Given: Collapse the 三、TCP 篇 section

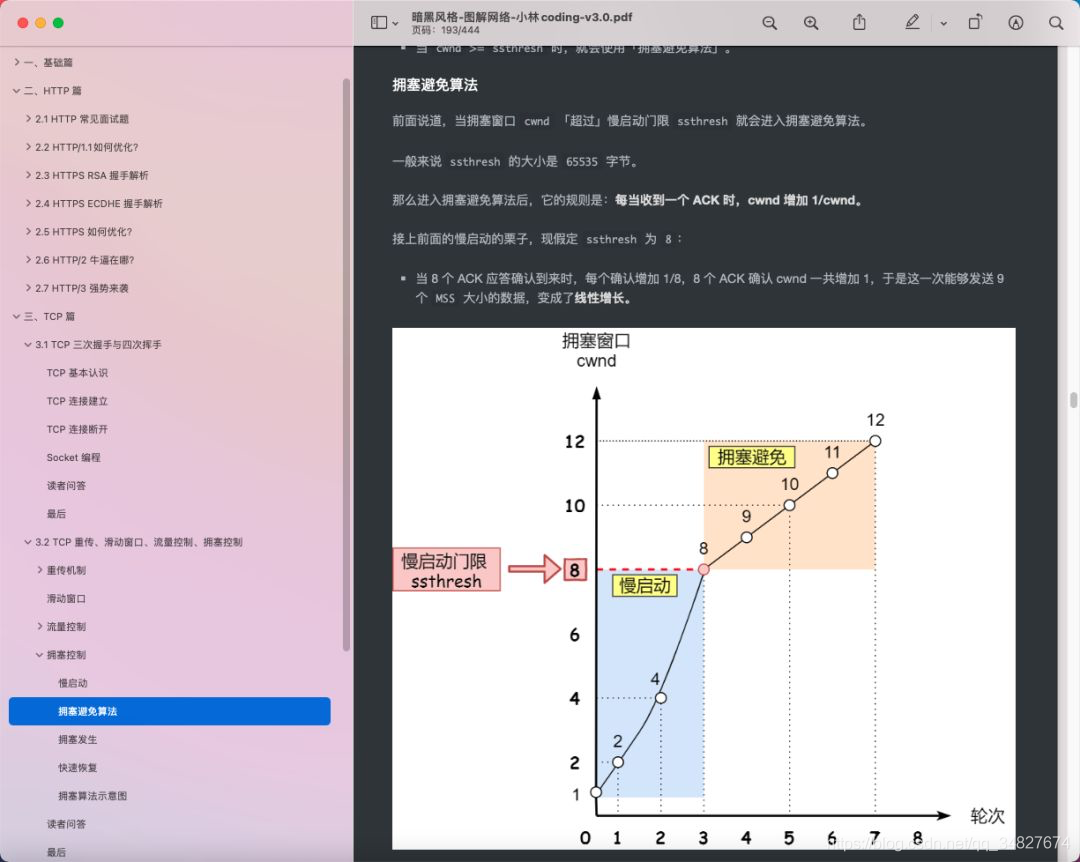Looking at the screenshot, I should pyautogui.click(x=15, y=316).
